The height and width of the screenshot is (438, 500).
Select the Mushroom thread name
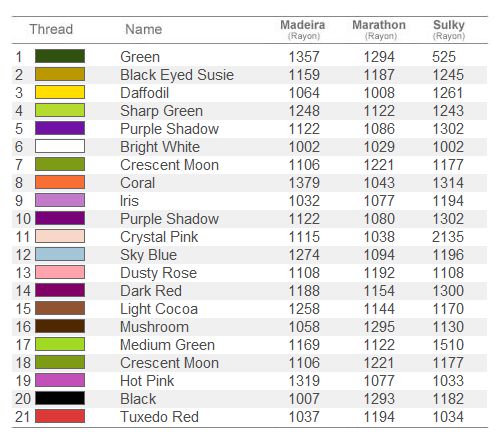[154, 327]
